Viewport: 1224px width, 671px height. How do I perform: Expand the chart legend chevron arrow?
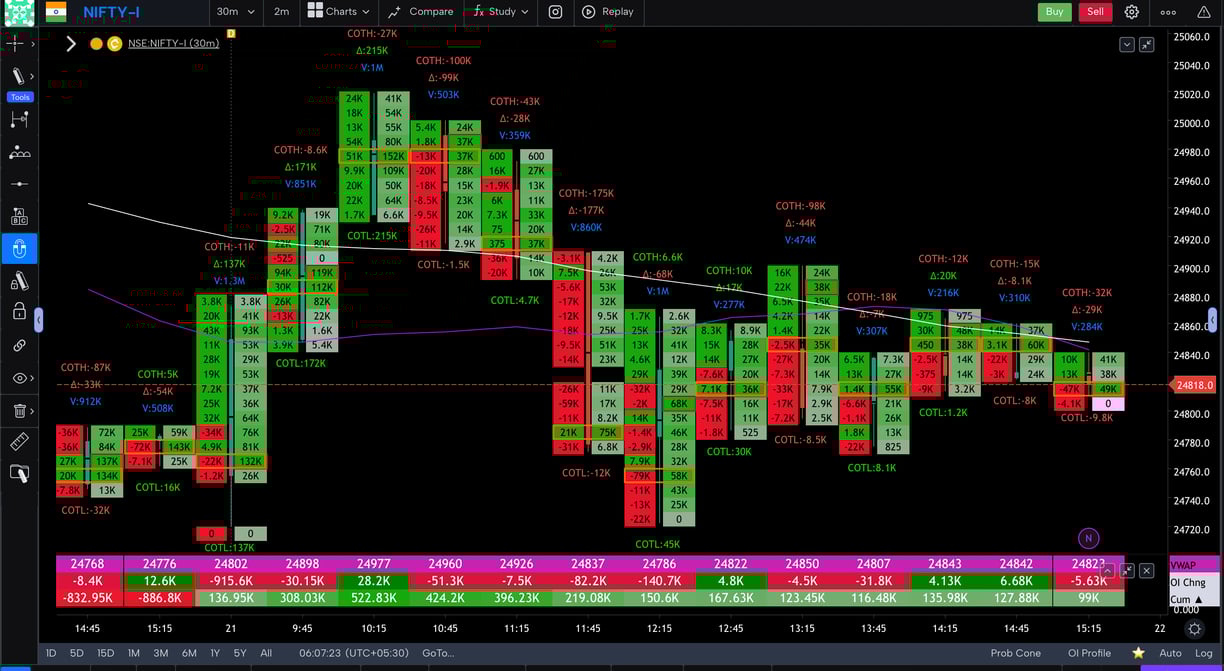click(71, 43)
